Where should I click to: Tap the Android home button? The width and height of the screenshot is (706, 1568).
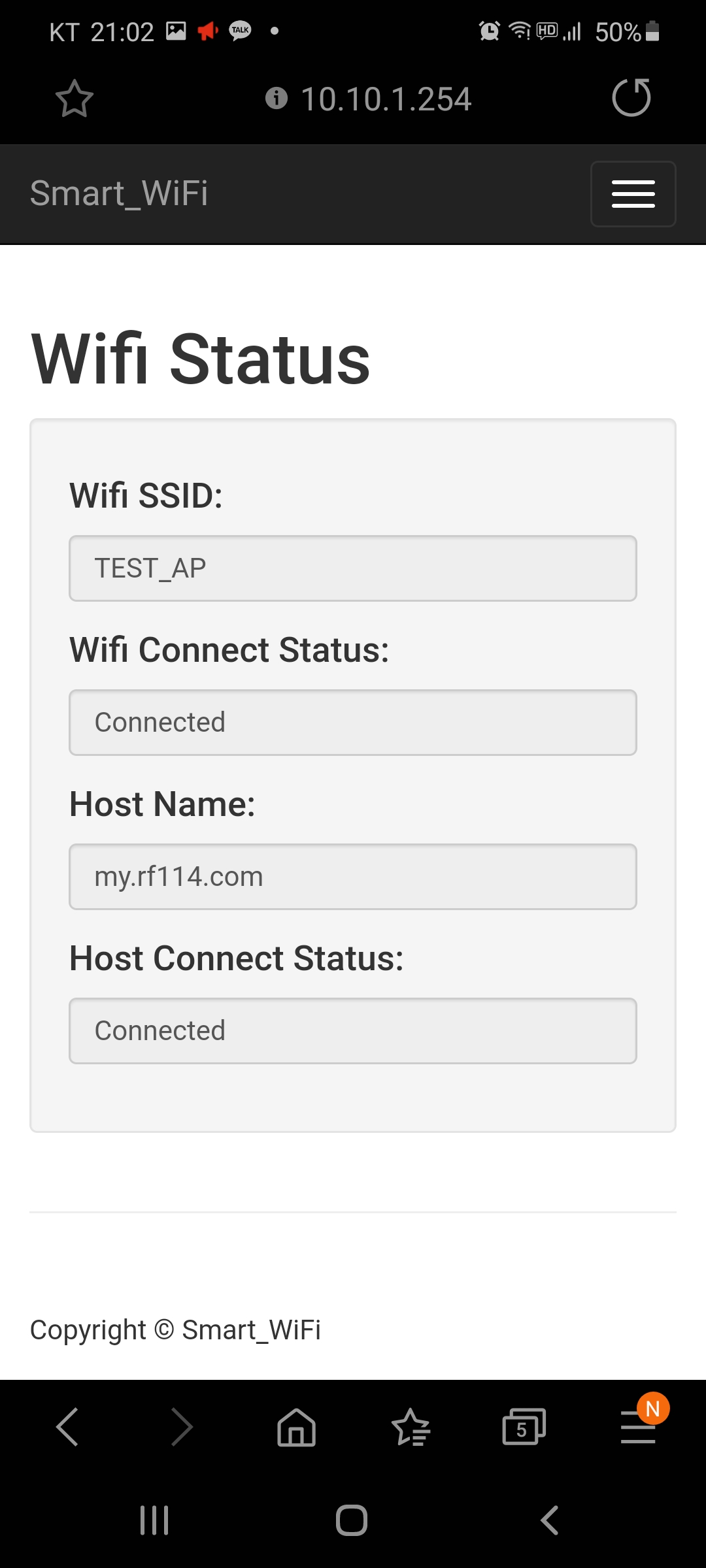point(352,1520)
